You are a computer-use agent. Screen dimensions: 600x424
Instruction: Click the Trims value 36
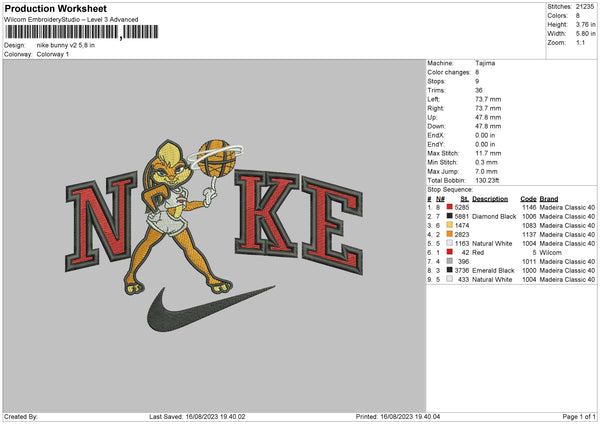pyautogui.click(x=479, y=90)
